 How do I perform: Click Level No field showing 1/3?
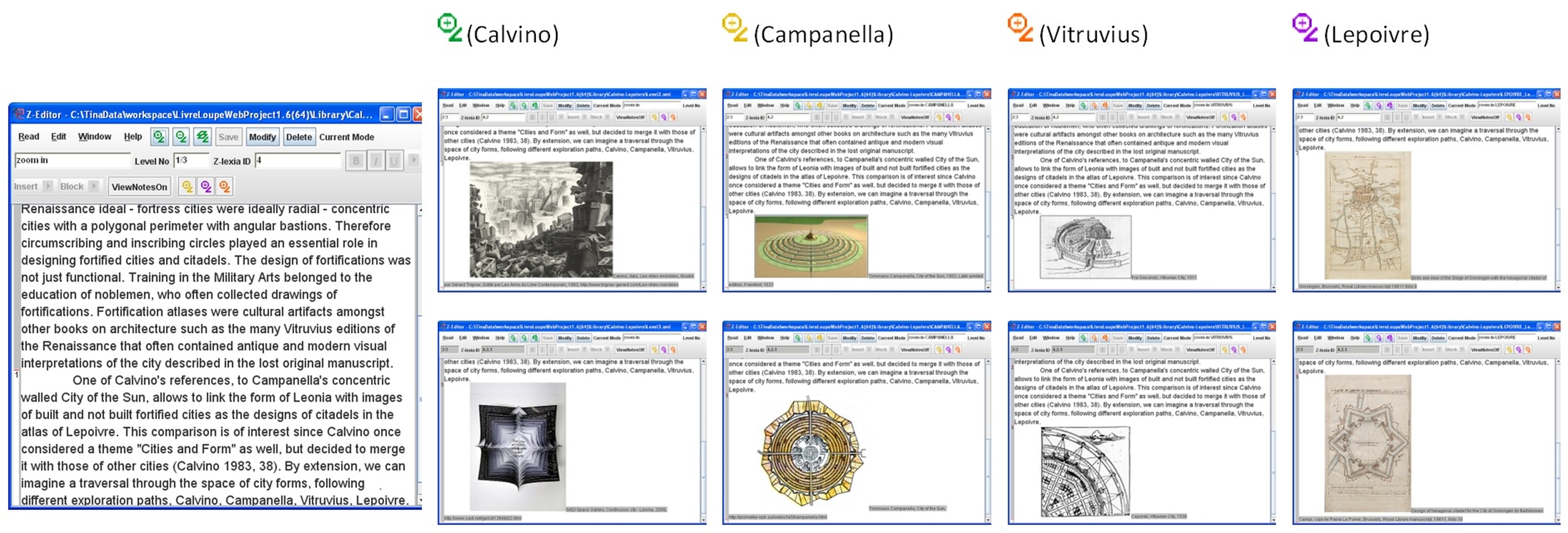(x=190, y=161)
